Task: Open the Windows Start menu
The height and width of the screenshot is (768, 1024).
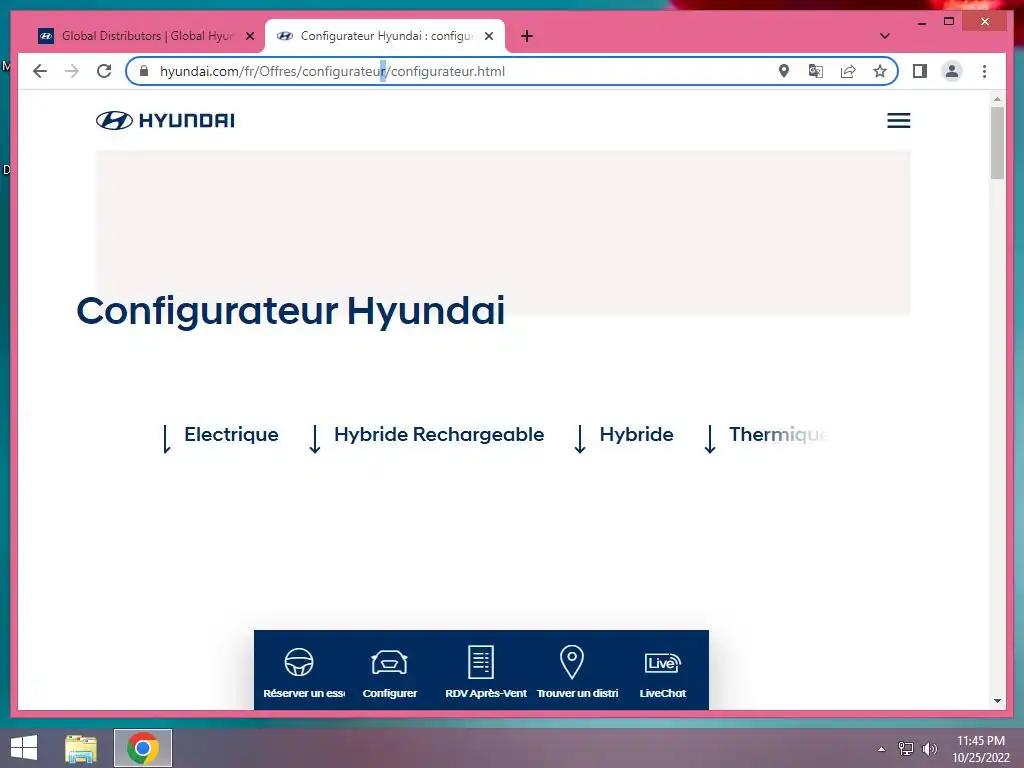Action: (x=24, y=748)
